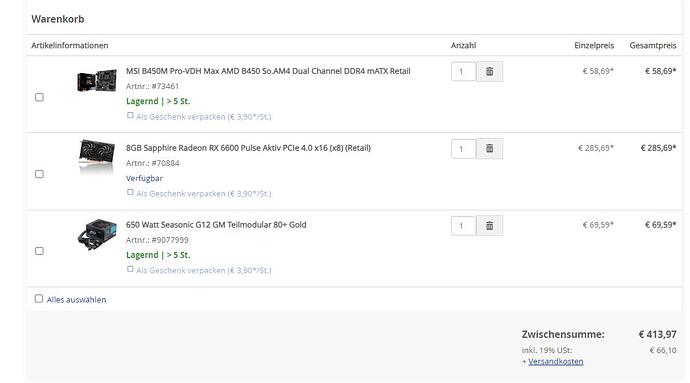This screenshot has height=383, width=690.
Task: Click the 'Verfügbar' availability status
Action: (x=144, y=178)
